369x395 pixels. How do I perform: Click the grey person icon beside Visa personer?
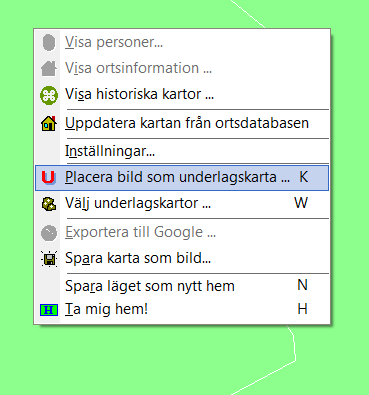[x=49, y=43]
